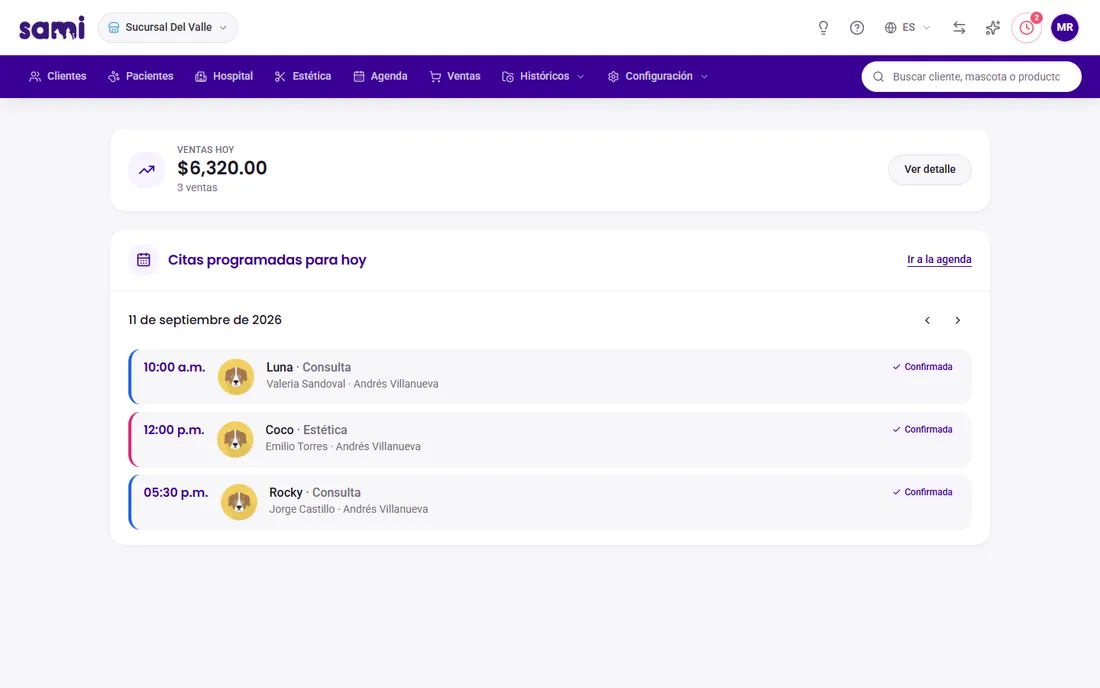Click Confirmada status on Rocky's appointment
The width and height of the screenshot is (1100, 688).
click(923, 492)
